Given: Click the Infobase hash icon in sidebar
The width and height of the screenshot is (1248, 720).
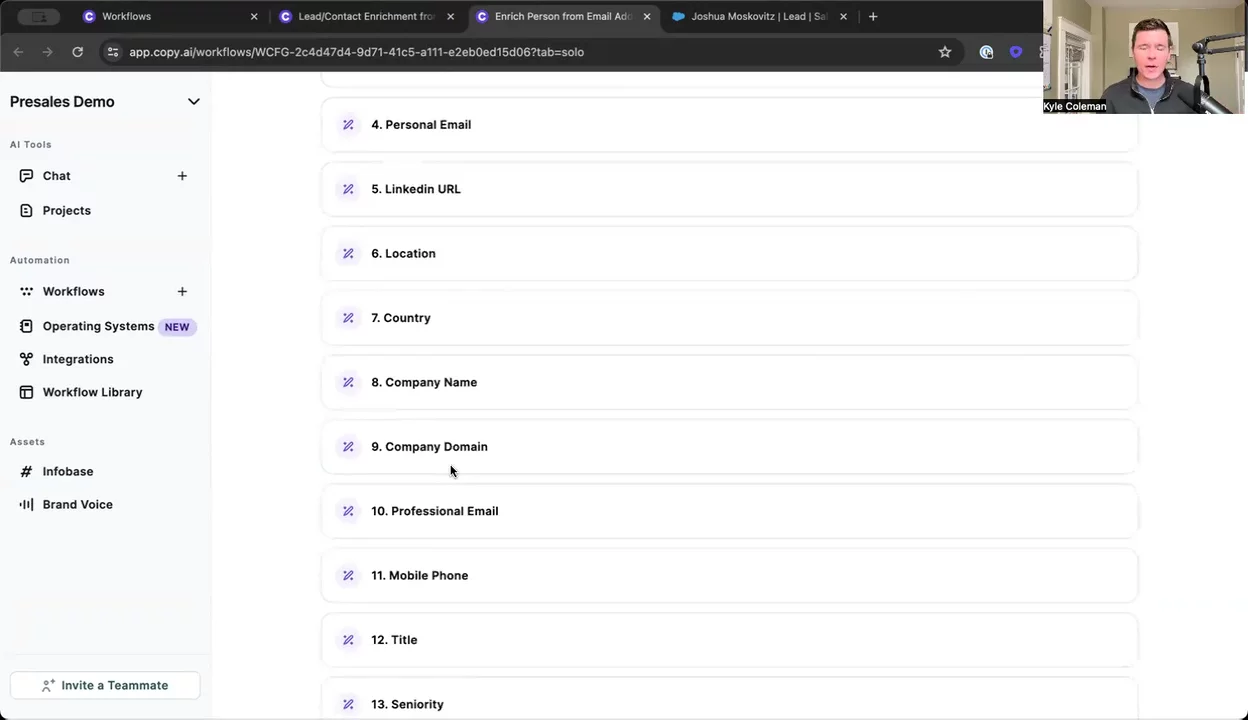Looking at the screenshot, I should [x=27, y=472].
